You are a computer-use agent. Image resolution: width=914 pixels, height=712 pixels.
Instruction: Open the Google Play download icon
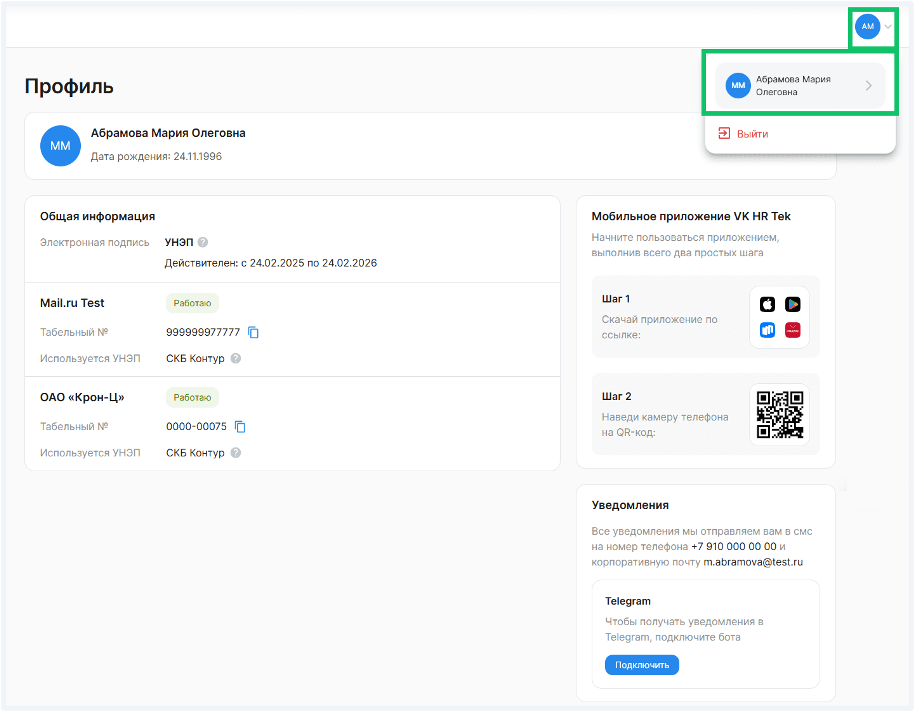click(792, 304)
